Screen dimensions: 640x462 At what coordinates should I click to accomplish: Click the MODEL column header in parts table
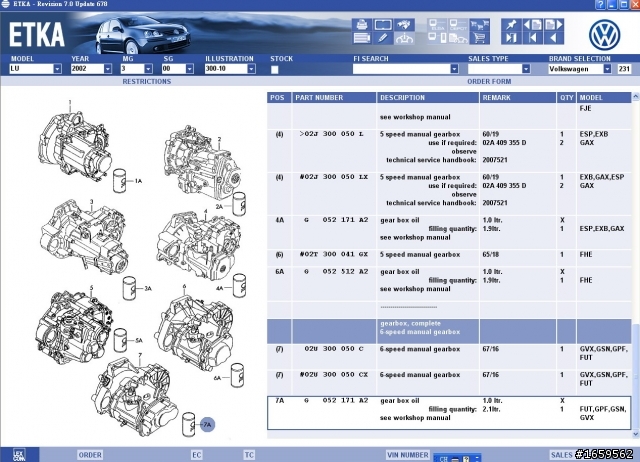click(604, 98)
